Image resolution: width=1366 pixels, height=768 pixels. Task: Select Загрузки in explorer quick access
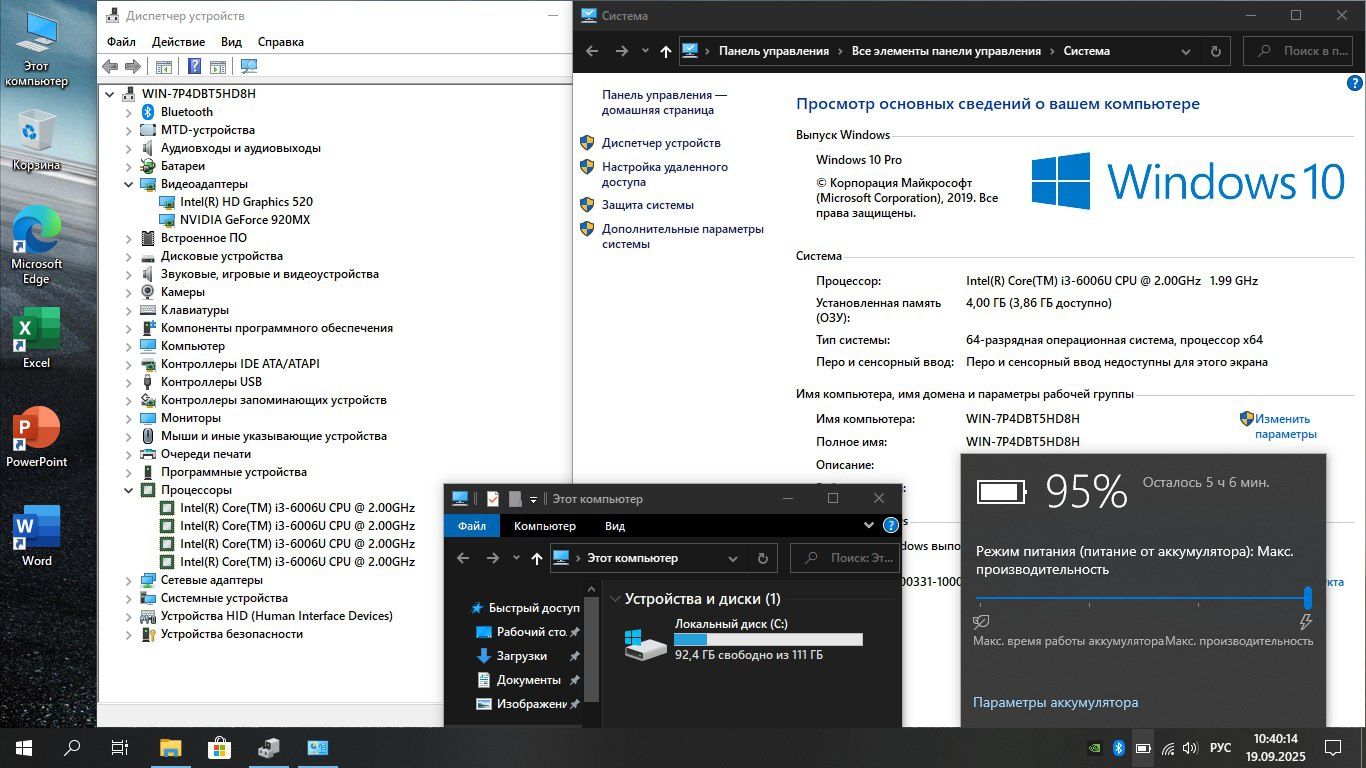point(522,656)
